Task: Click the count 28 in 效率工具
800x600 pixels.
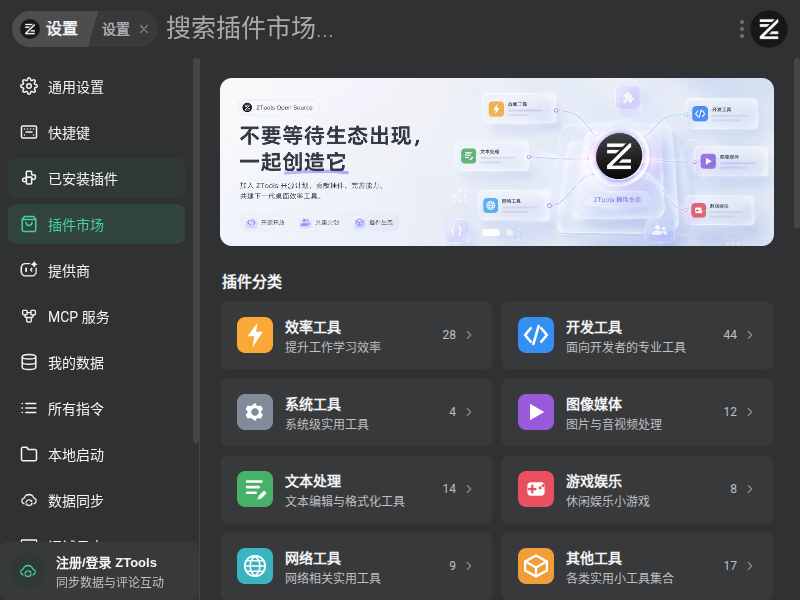Action: 449,335
